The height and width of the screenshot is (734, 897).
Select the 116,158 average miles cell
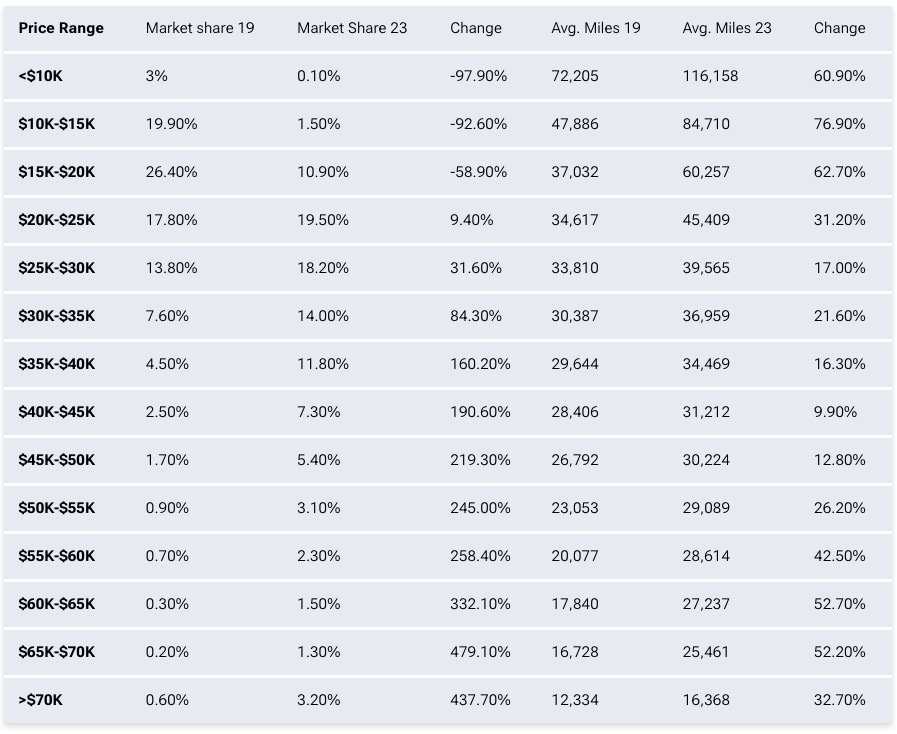coord(710,76)
